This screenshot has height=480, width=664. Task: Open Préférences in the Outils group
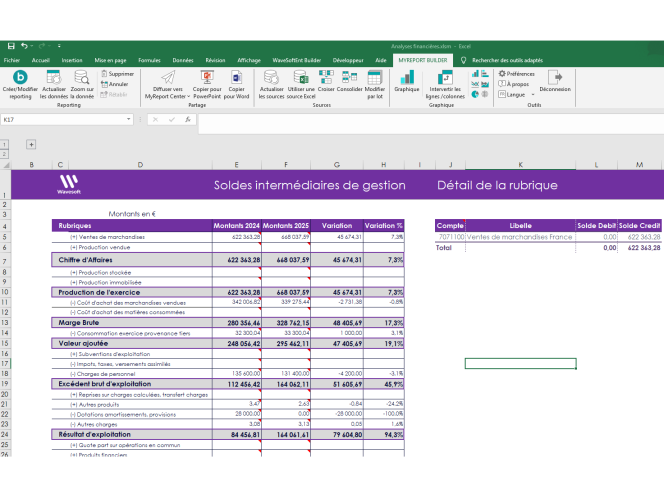tap(516, 74)
